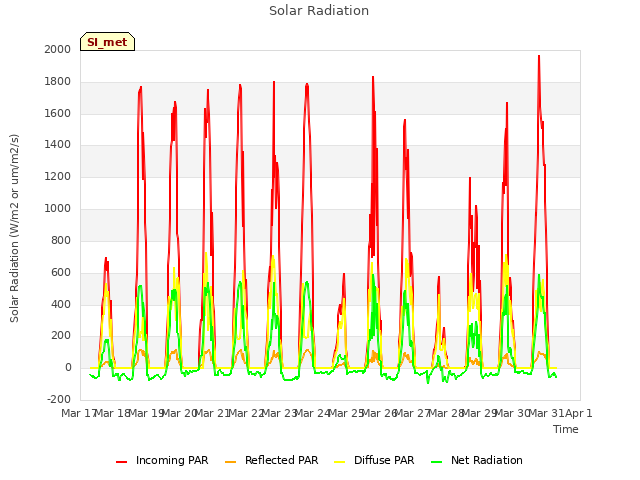Click the 1000 y-axis tick label
The width and height of the screenshot is (640, 480).
click(x=58, y=209)
